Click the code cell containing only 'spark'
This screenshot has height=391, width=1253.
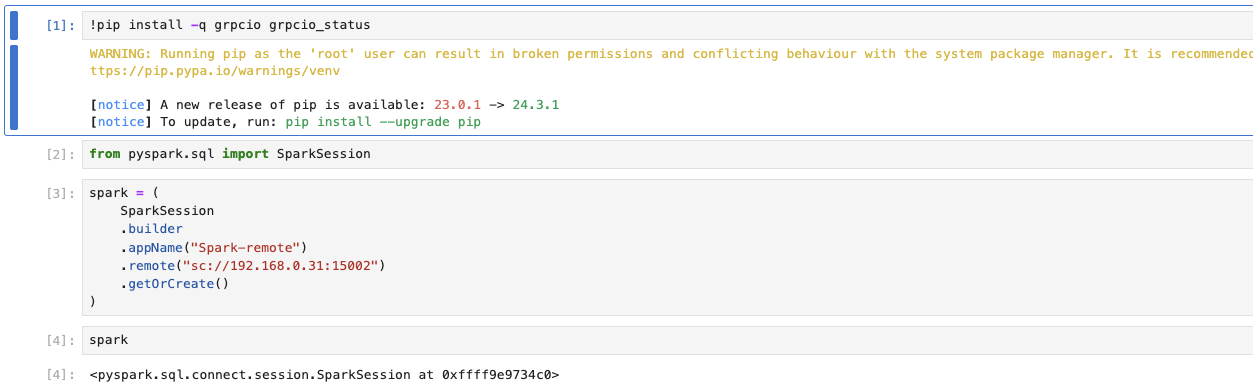point(666,340)
